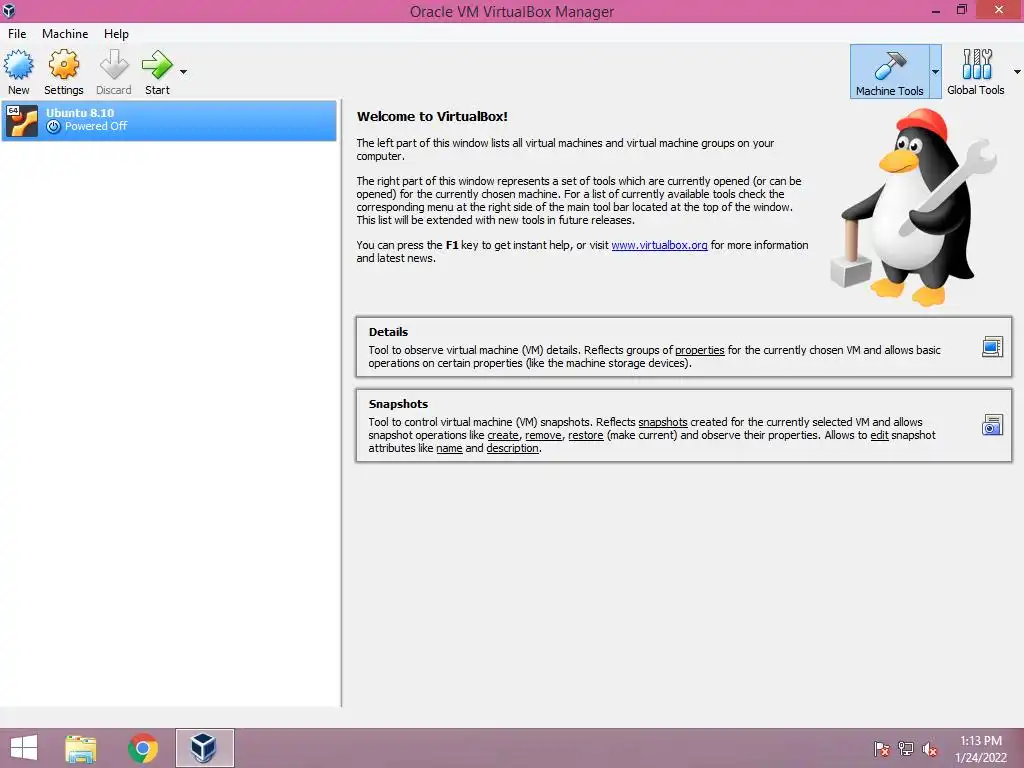Open the Help menu
The width and height of the screenshot is (1024, 768).
116,34
